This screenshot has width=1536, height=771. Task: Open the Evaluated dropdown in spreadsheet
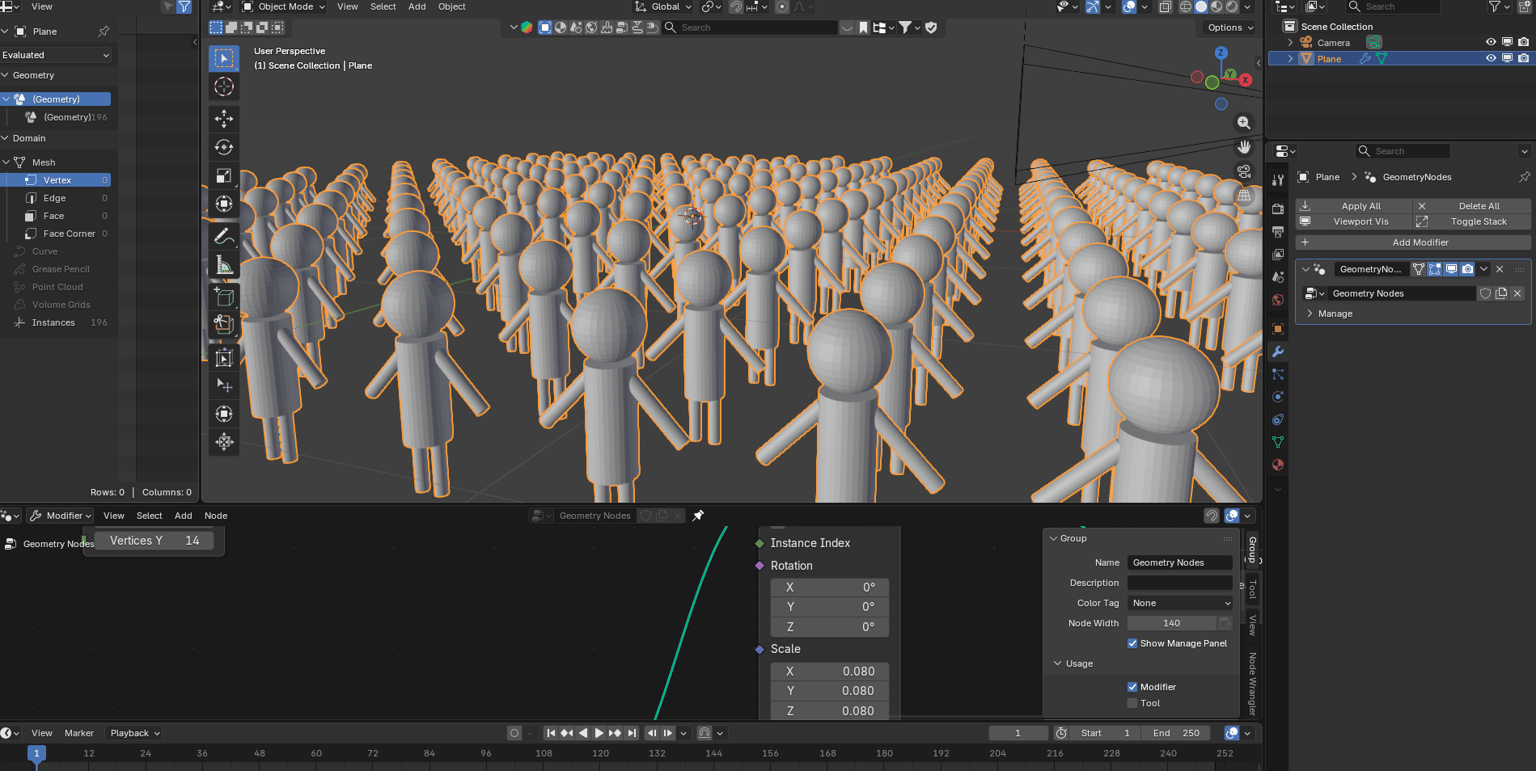(x=56, y=55)
